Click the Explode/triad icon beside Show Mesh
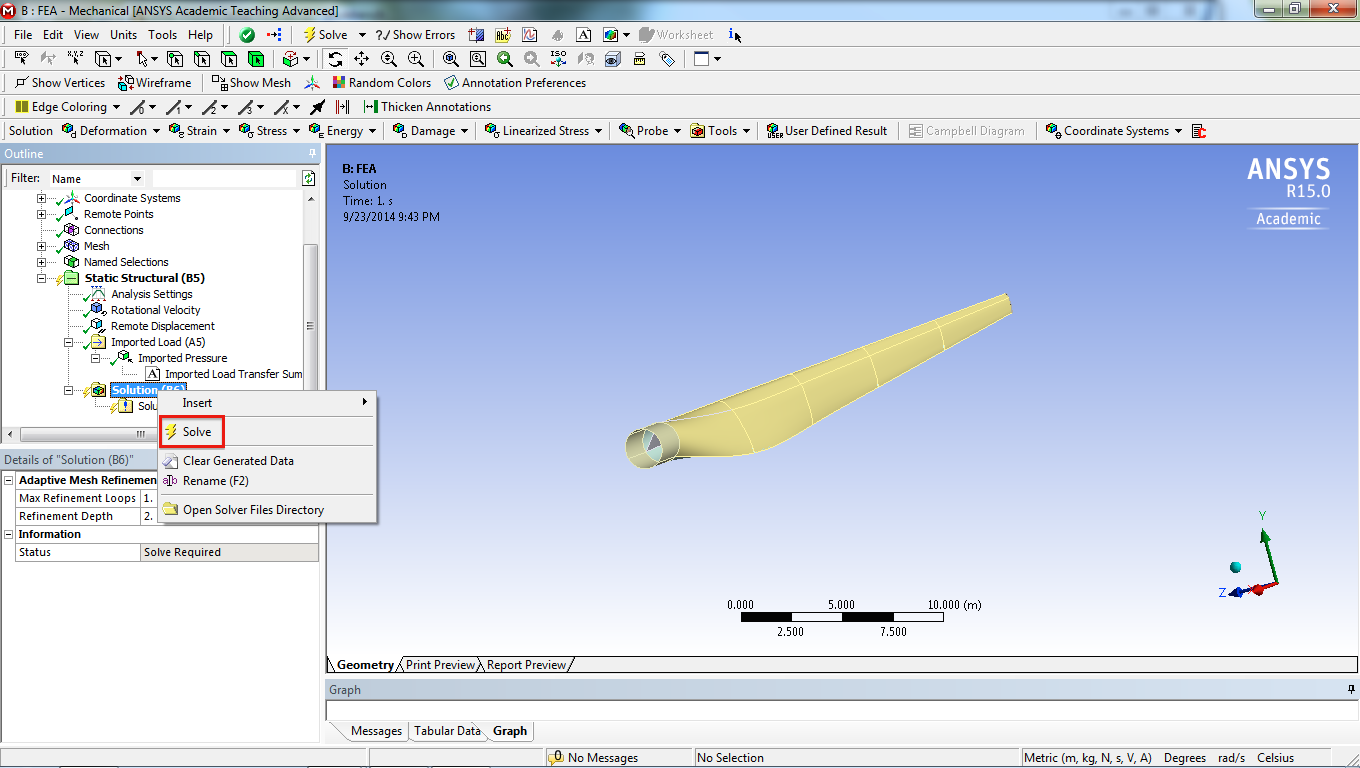Image resolution: width=1360 pixels, height=768 pixels. (x=312, y=83)
